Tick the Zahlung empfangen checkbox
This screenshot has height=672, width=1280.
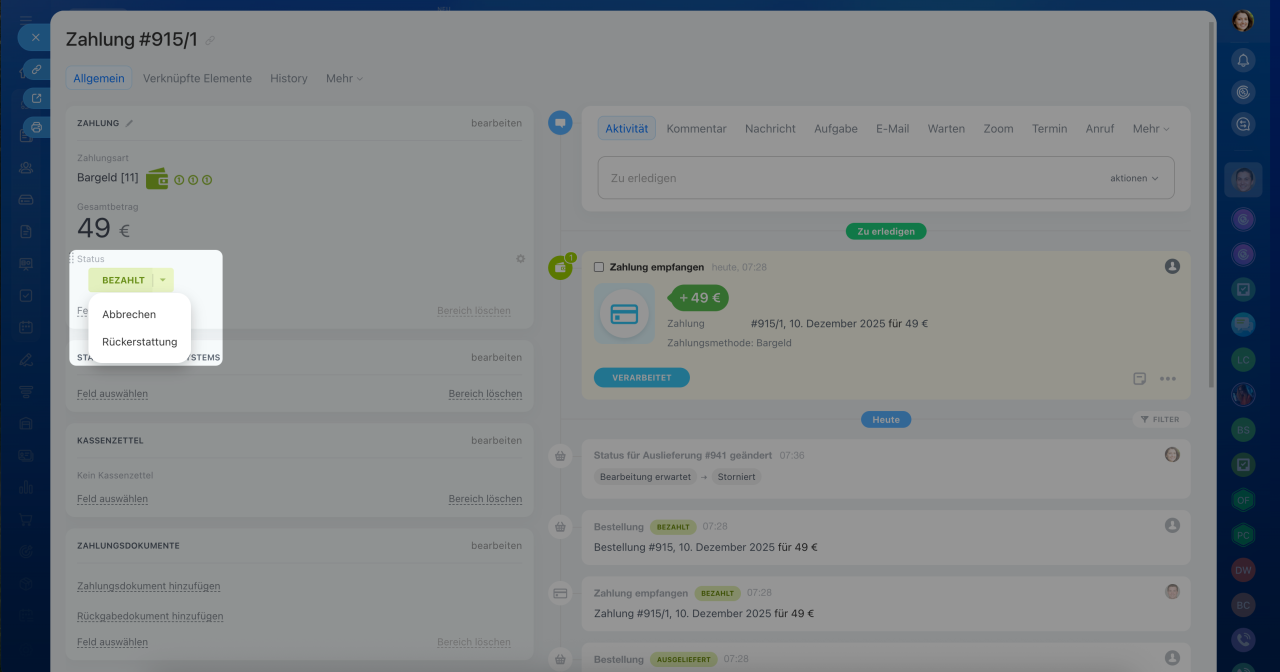599,267
